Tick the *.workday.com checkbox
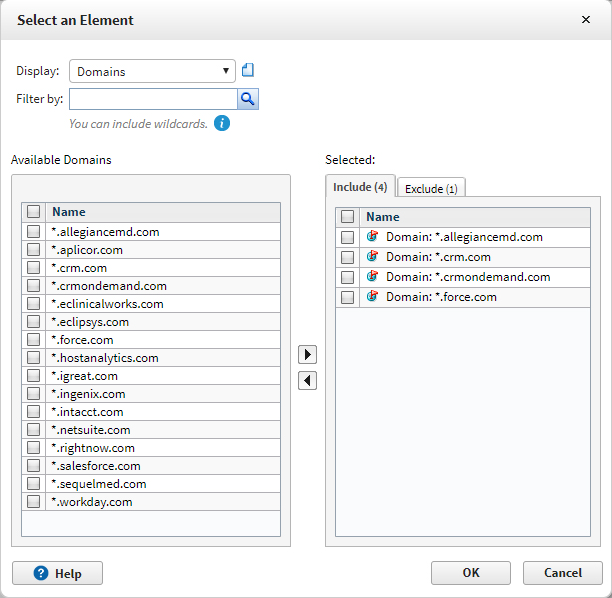This screenshot has width=612, height=598. [x=34, y=501]
